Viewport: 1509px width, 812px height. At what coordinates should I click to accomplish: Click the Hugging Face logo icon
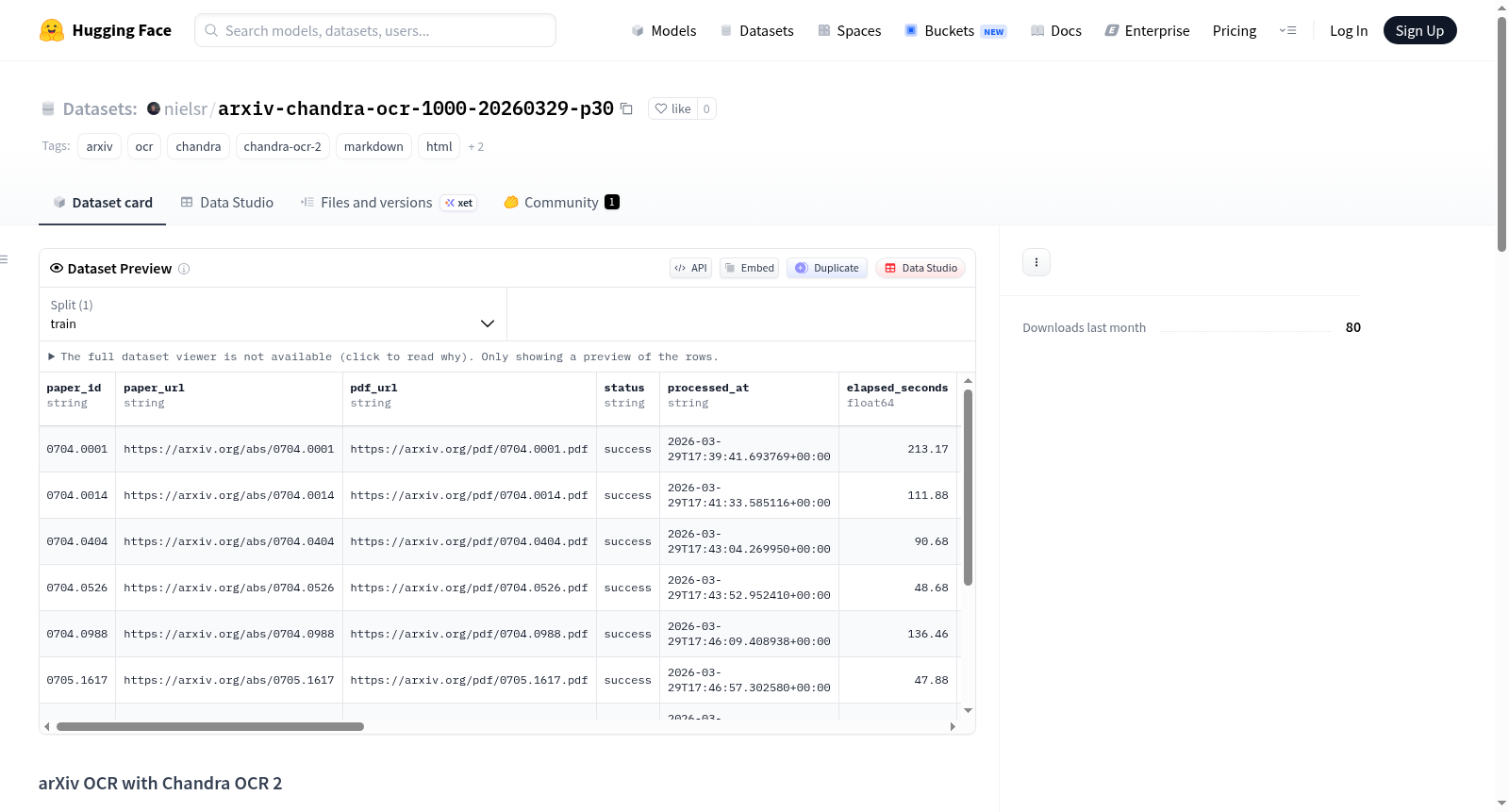pos(52,30)
